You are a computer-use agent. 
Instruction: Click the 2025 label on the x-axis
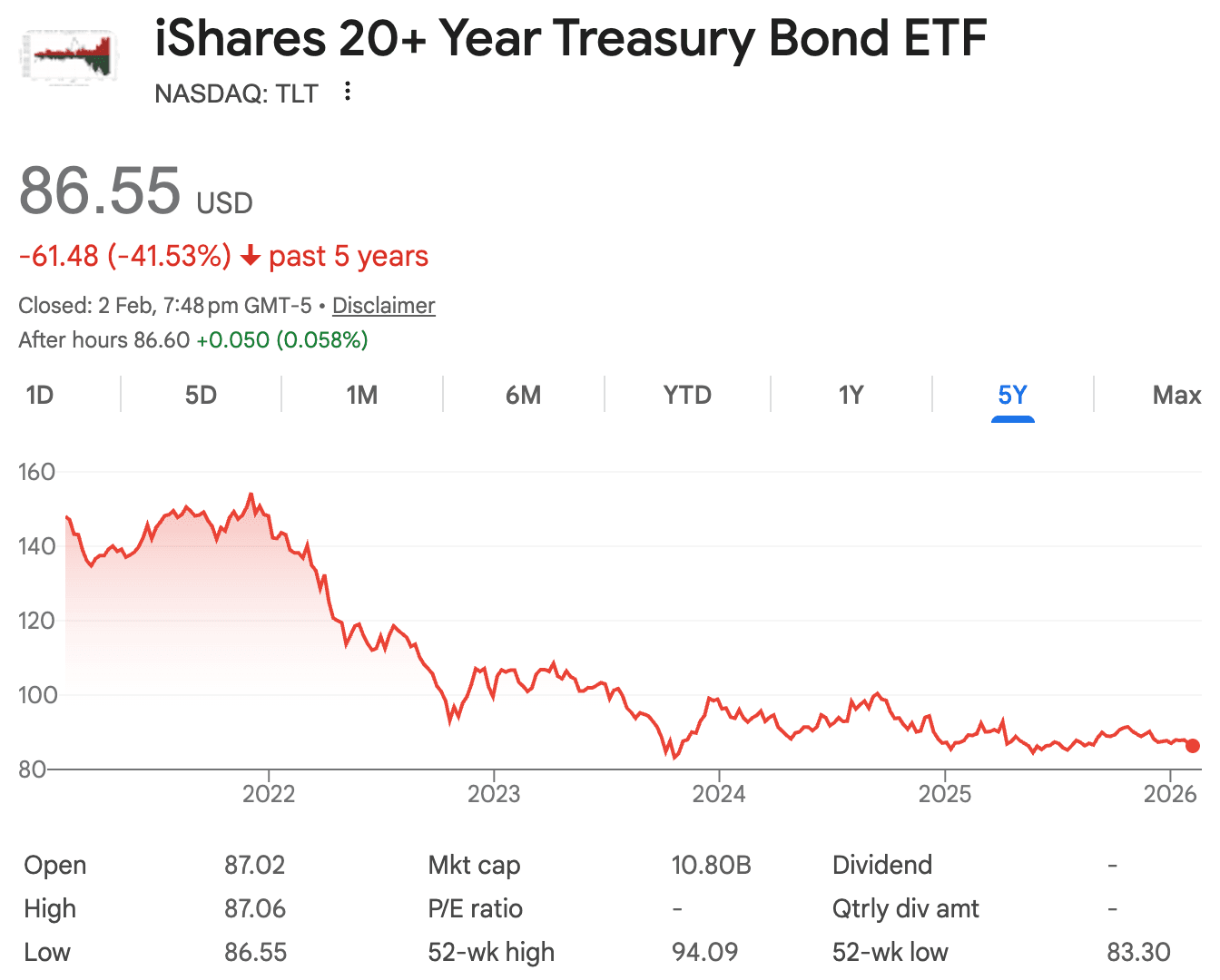945,795
